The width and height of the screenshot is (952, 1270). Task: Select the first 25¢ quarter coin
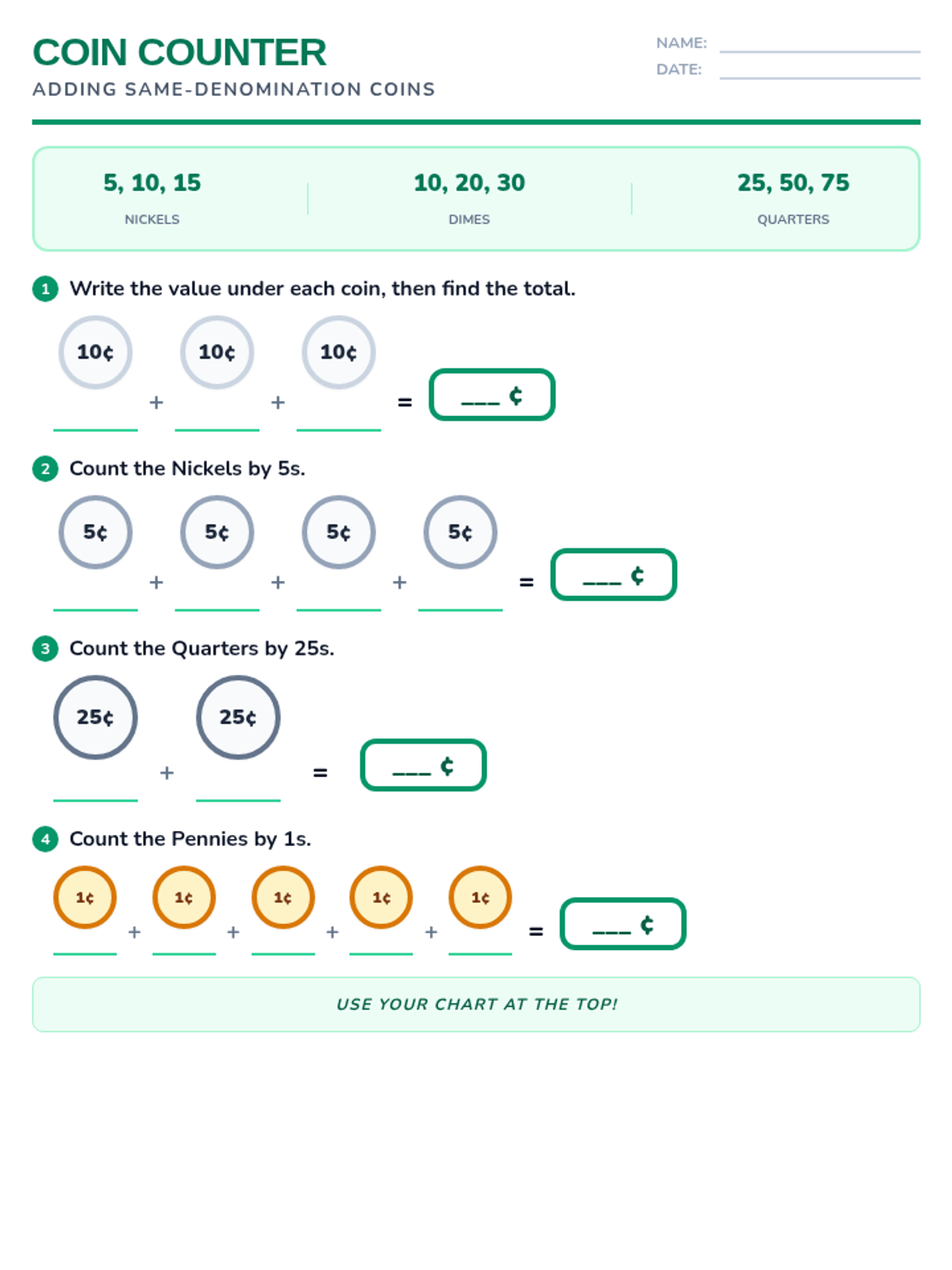pos(95,718)
